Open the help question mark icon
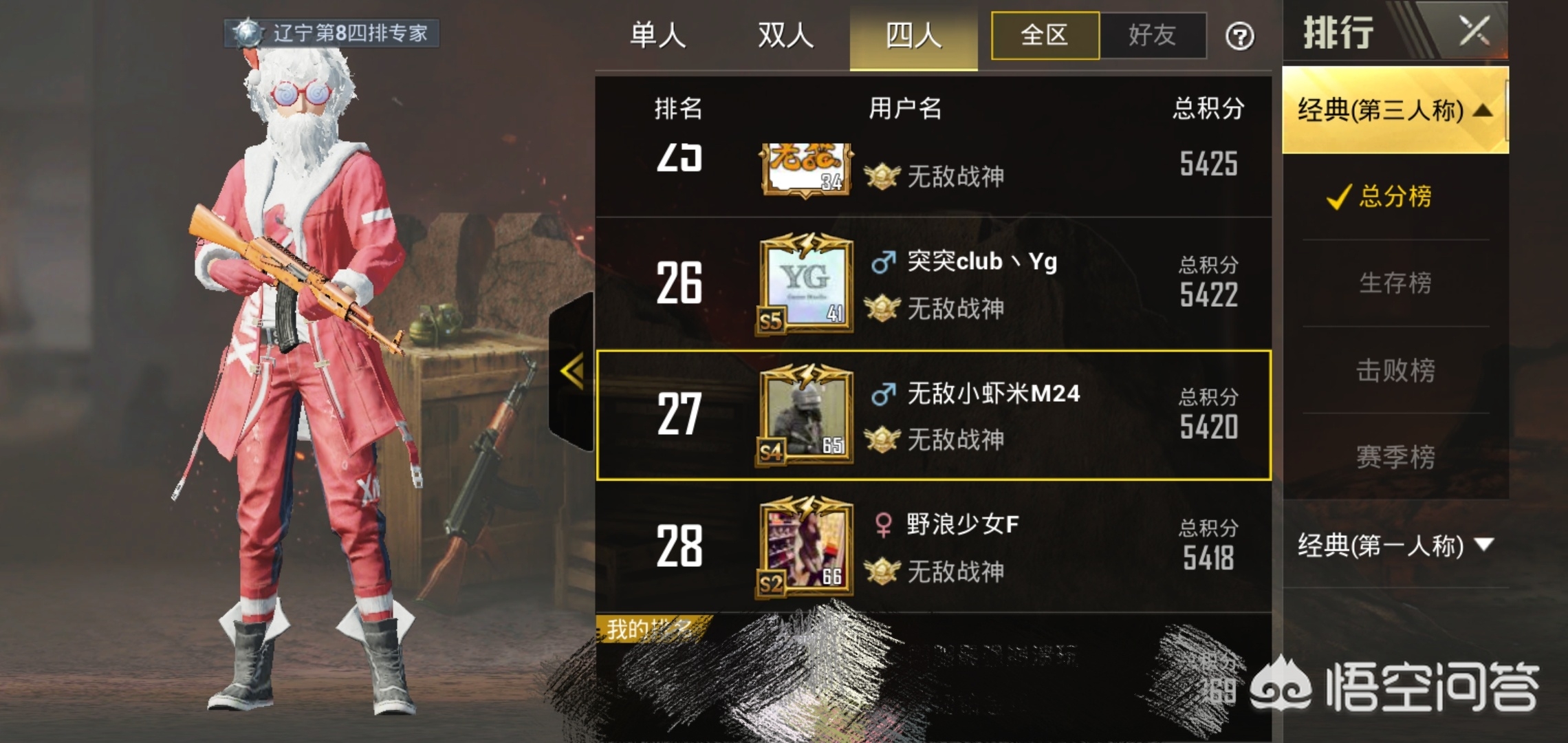Viewport: 1568px width, 743px height. [x=1240, y=36]
